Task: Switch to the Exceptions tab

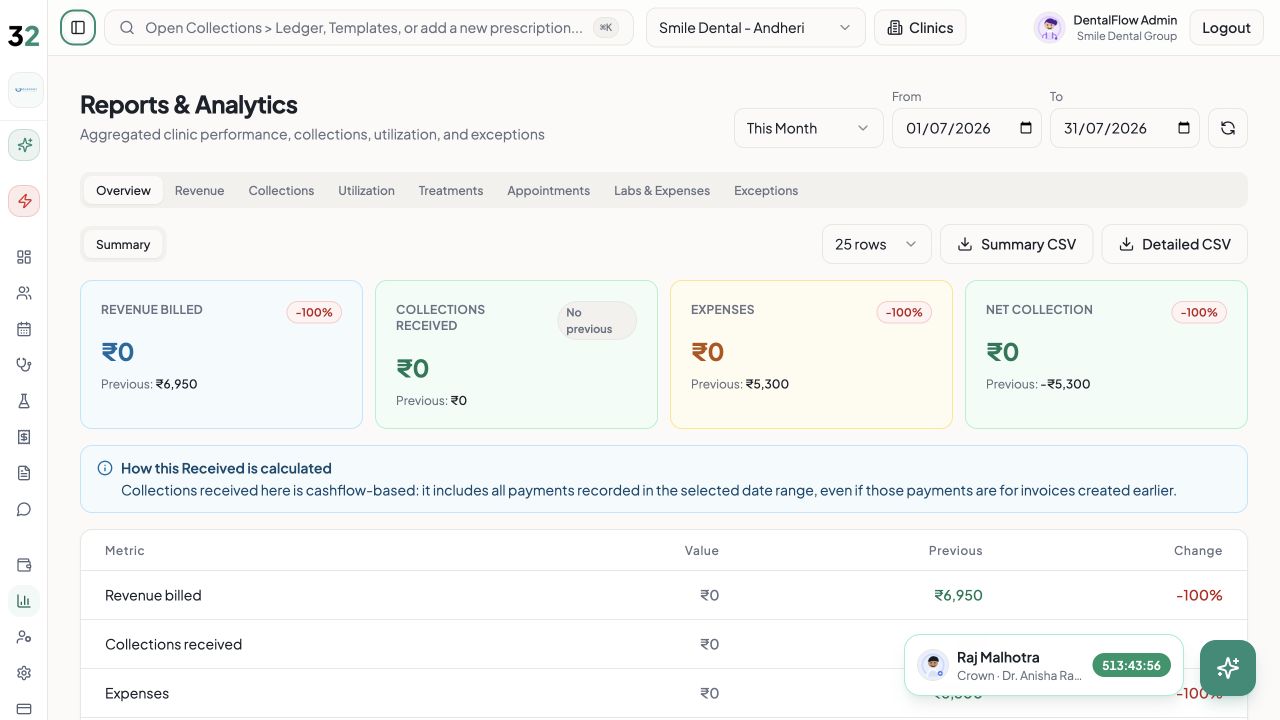Action: pos(766,190)
